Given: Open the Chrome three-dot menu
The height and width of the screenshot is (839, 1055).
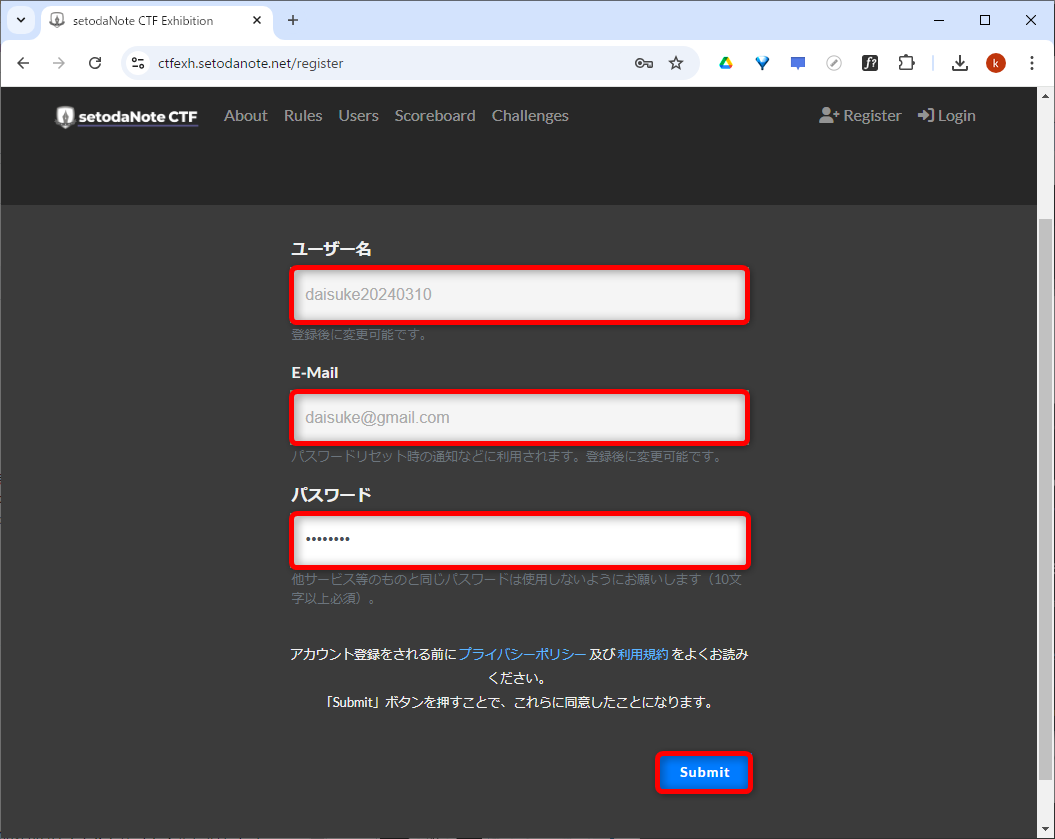Looking at the screenshot, I should pos(1032,62).
